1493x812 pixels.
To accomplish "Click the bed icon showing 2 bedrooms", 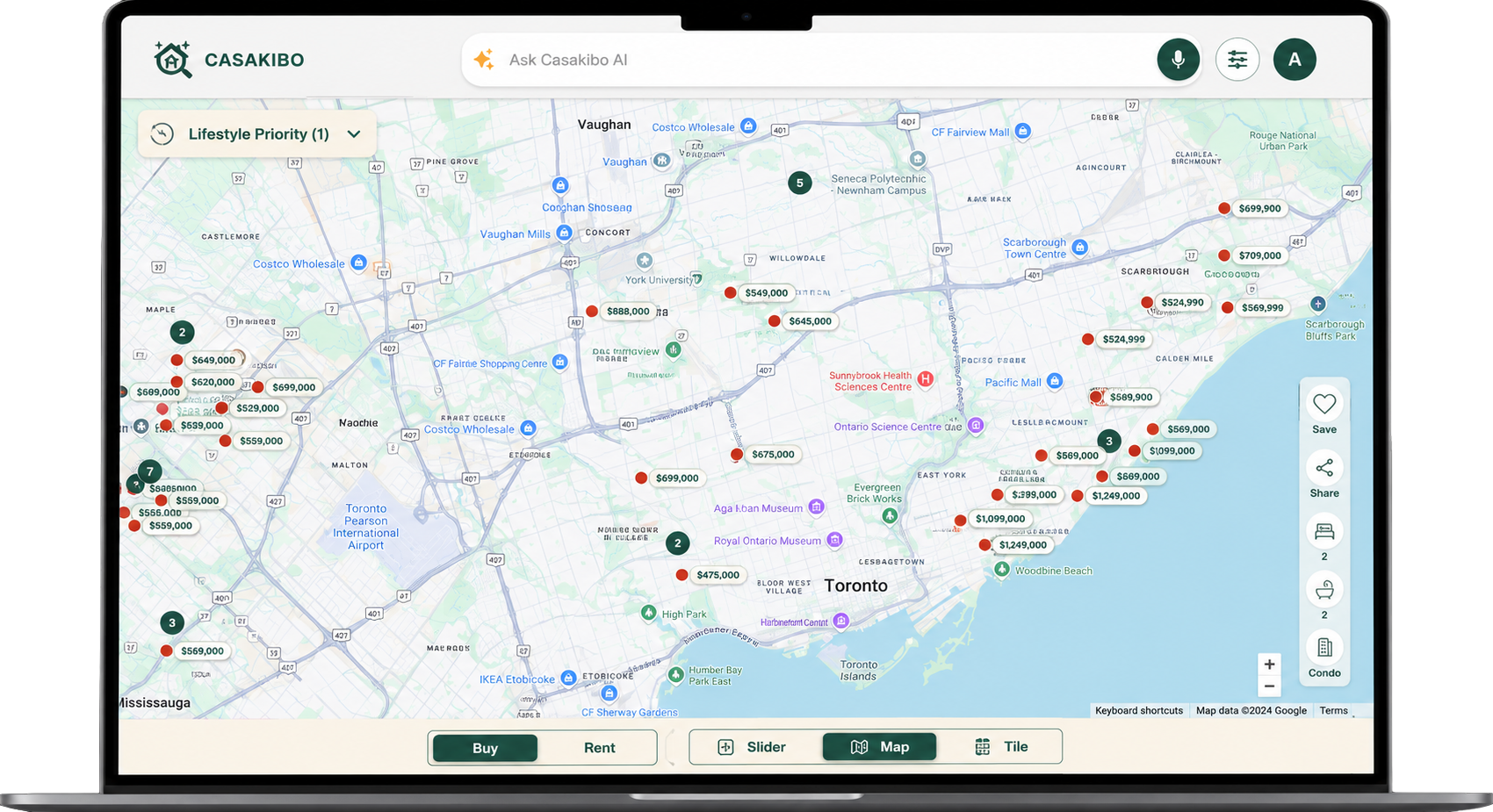I will coord(1324,531).
